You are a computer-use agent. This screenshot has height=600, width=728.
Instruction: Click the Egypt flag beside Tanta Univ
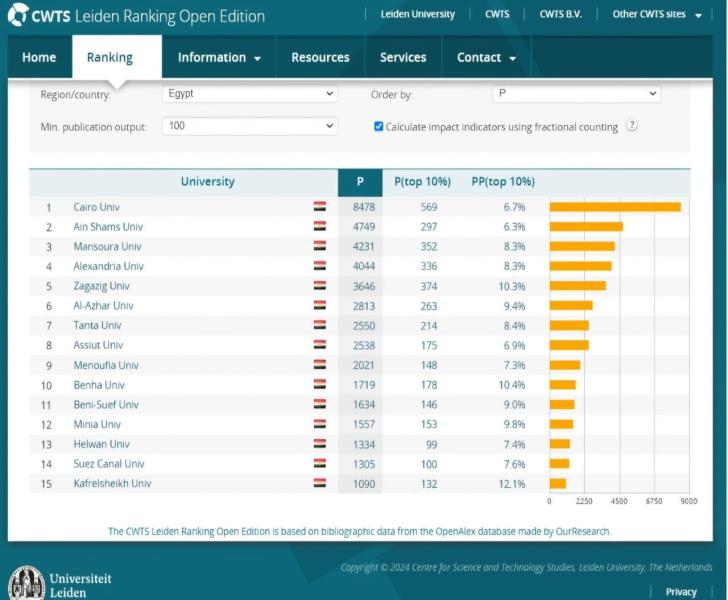click(319, 325)
